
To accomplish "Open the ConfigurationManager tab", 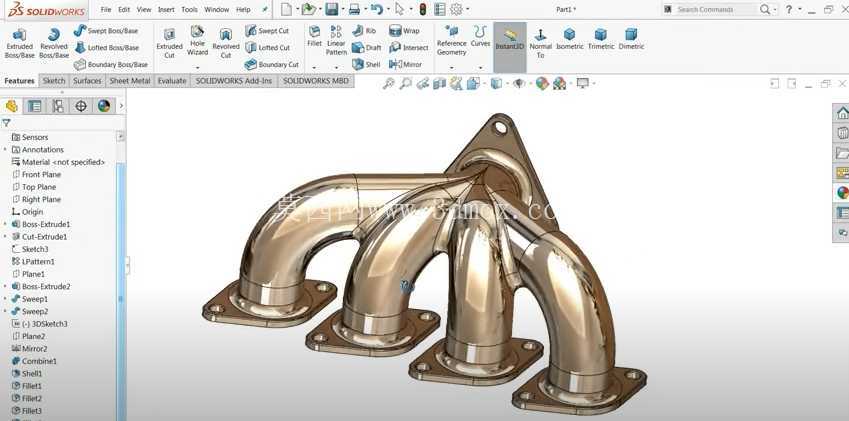I will (x=58, y=106).
